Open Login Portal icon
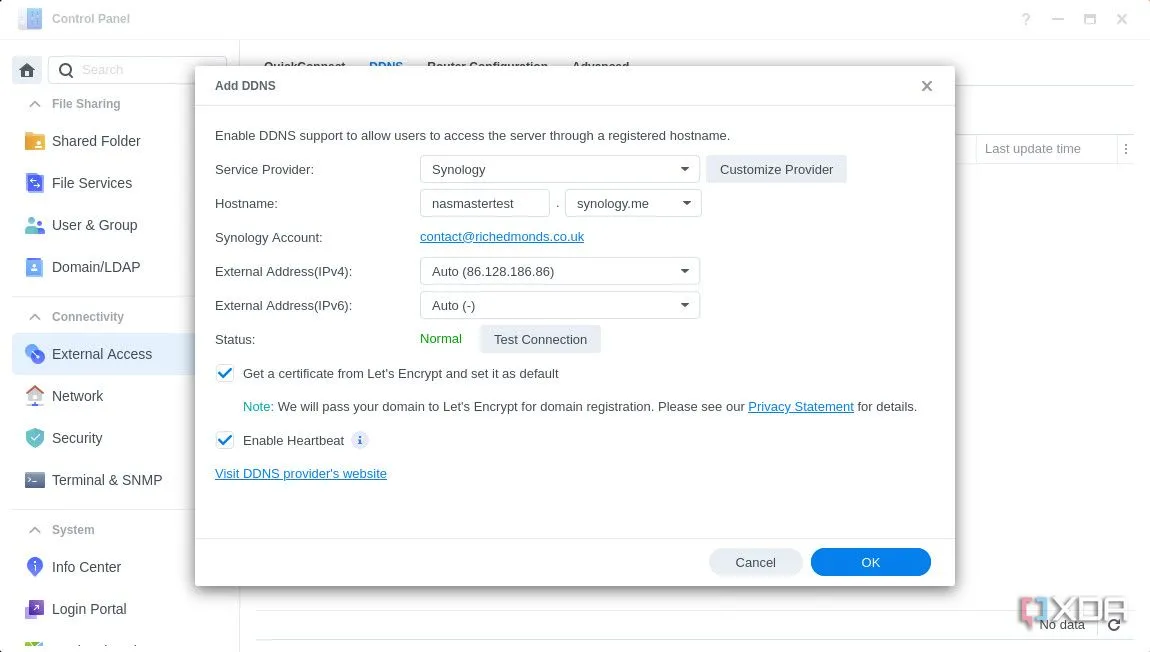 [34, 609]
